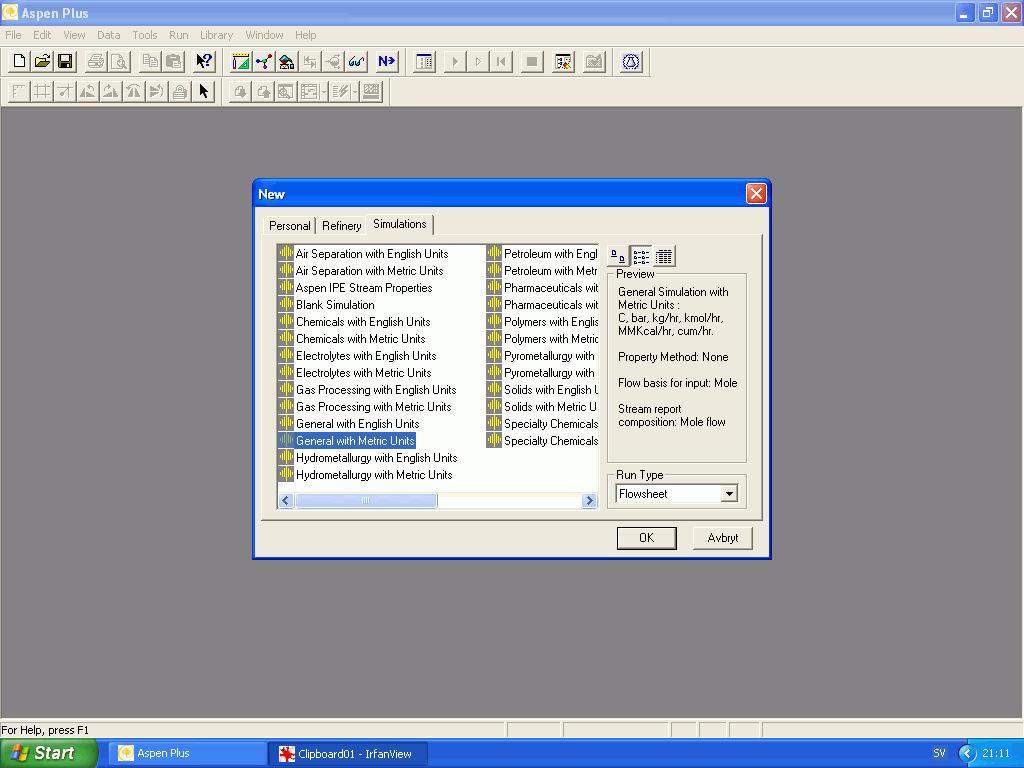Close the New dialog with red X
The image size is (1024, 768).
pos(756,193)
